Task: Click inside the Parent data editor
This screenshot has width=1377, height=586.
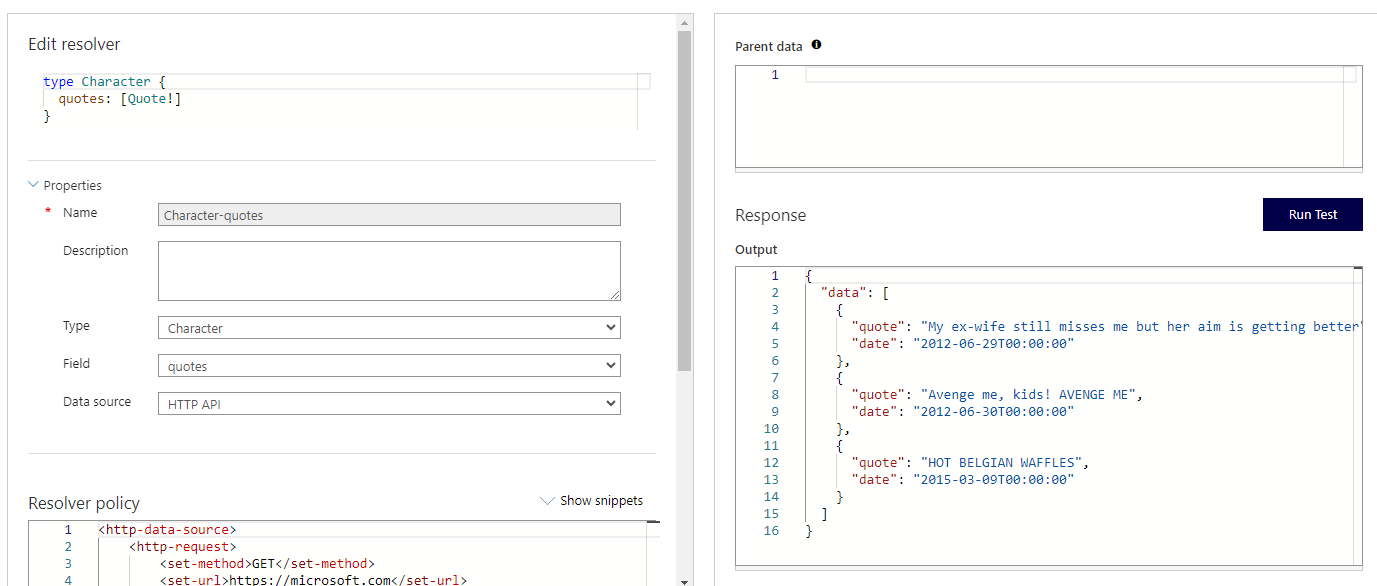Action: pos(1070,115)
